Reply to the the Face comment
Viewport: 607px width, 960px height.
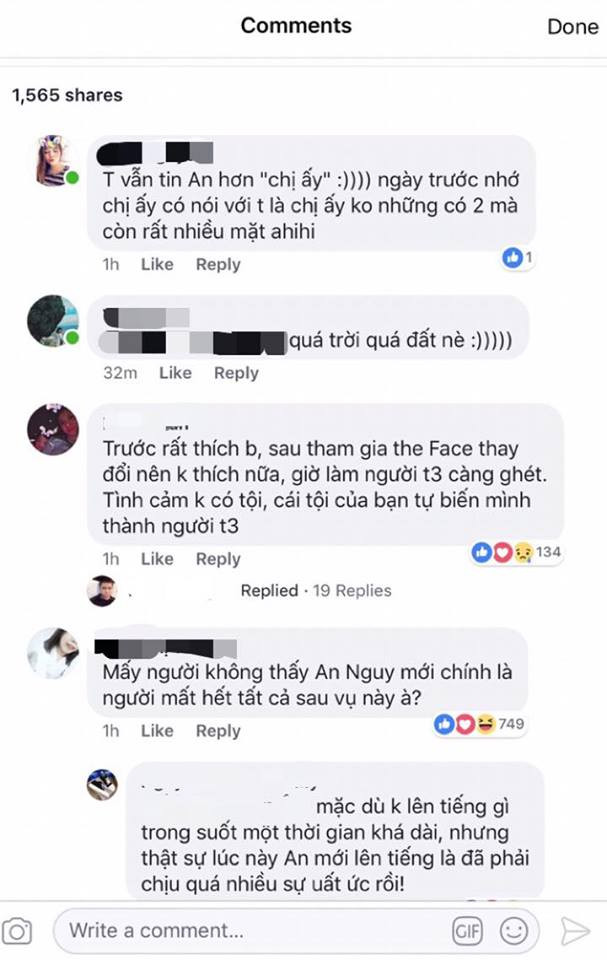click(x=218, y=559)
